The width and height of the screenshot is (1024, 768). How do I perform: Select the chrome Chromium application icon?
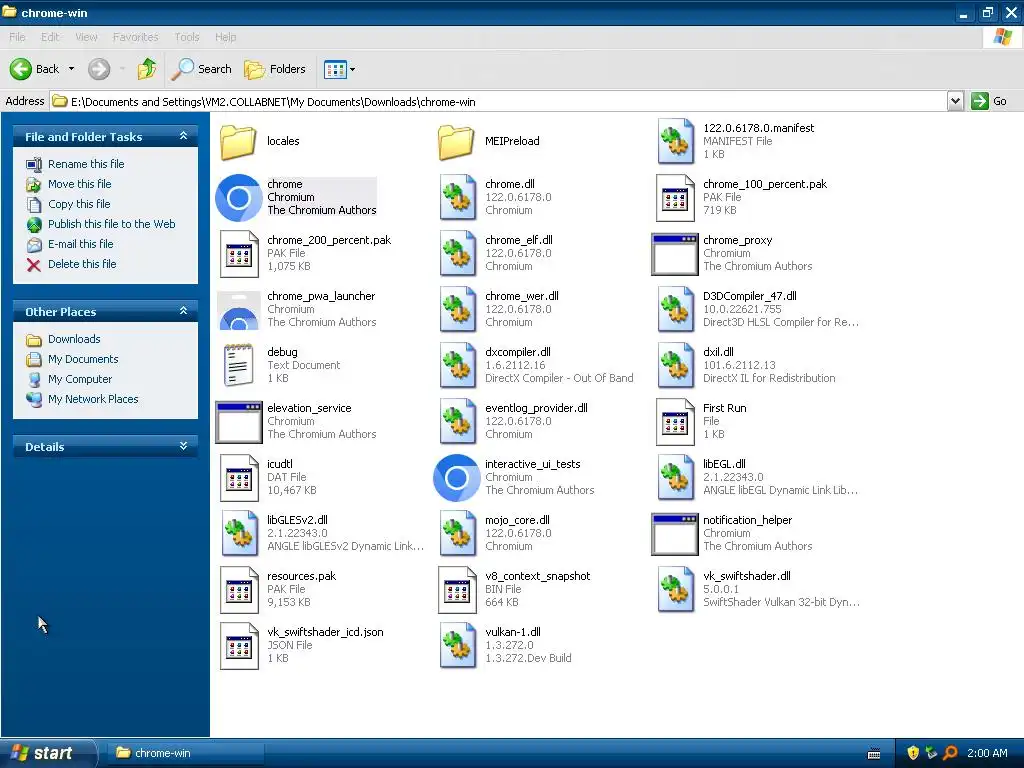point(238,197)
